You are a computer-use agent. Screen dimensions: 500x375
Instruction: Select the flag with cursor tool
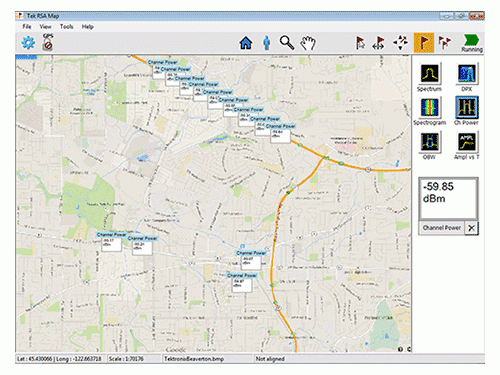(360, 43)
